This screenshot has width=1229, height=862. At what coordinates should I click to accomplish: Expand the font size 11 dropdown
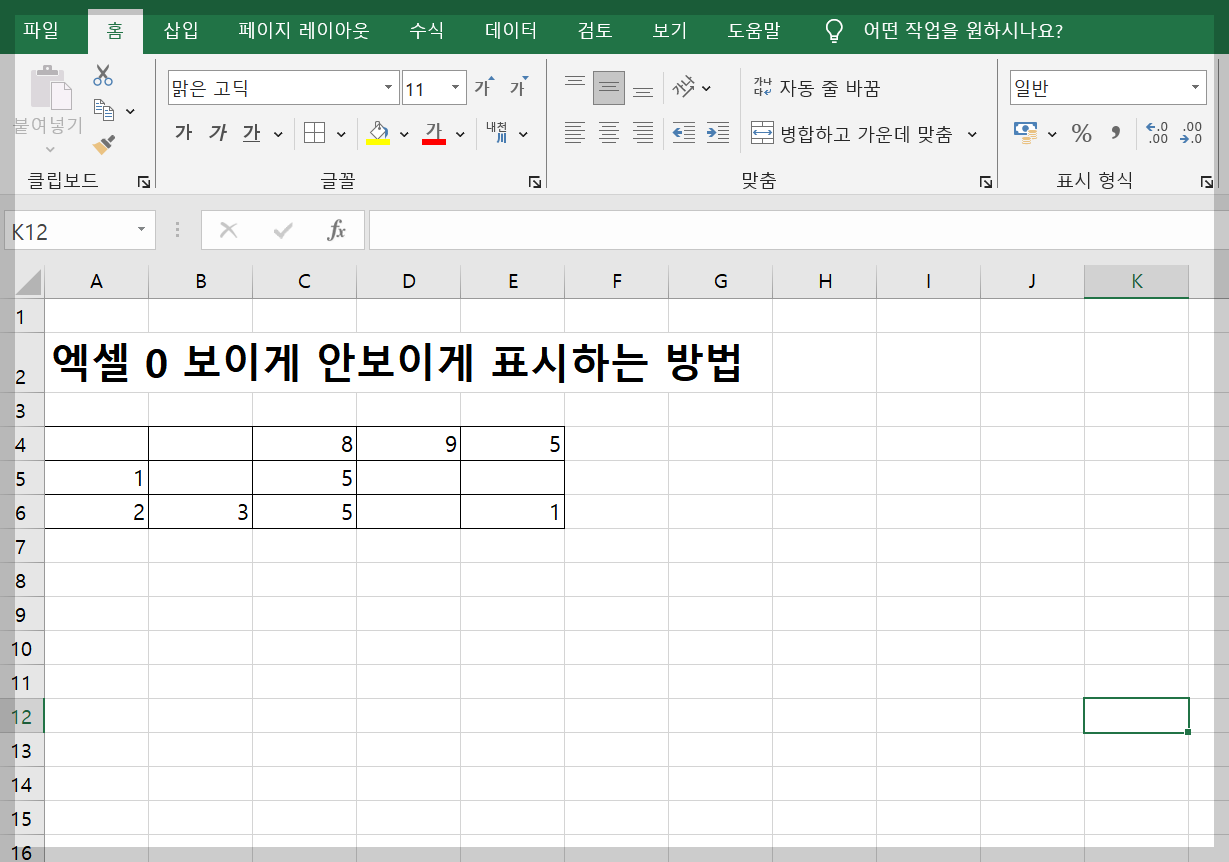[x=456, y=88]
